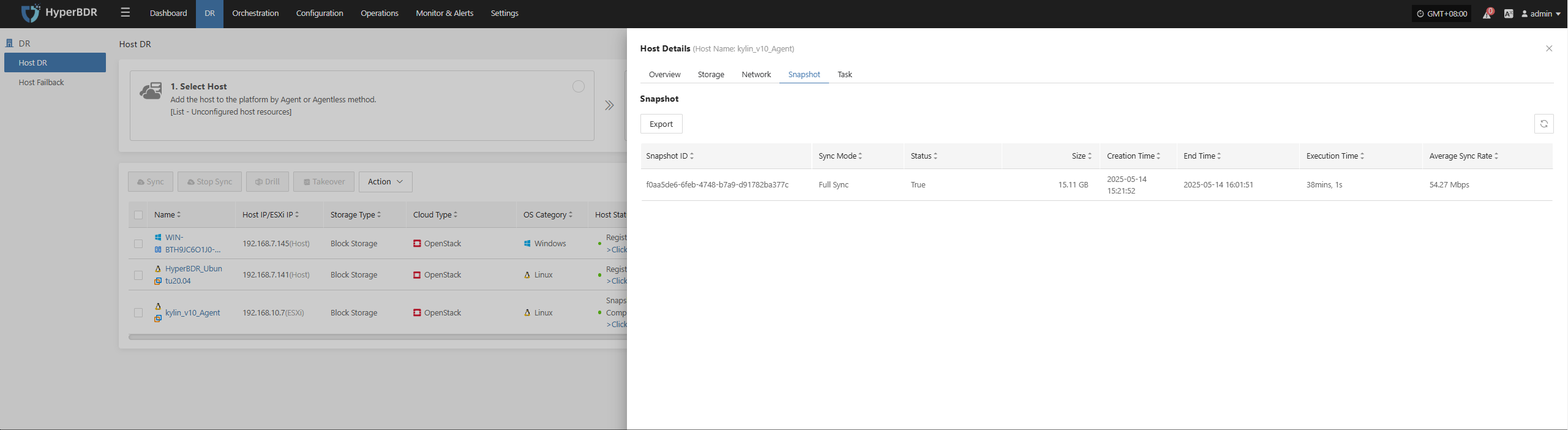Click Linux OS icon in 192.168.7.141 row
1568x430 pixels.
tap(527, 274)
